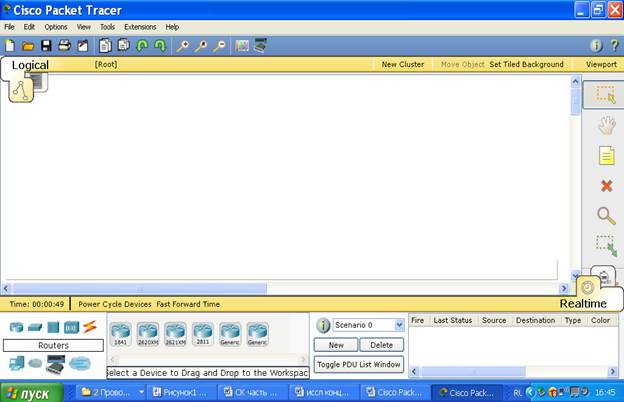Pick the 2811 router device
This screenshot has width=624, height=402.
tap(203, 334)
